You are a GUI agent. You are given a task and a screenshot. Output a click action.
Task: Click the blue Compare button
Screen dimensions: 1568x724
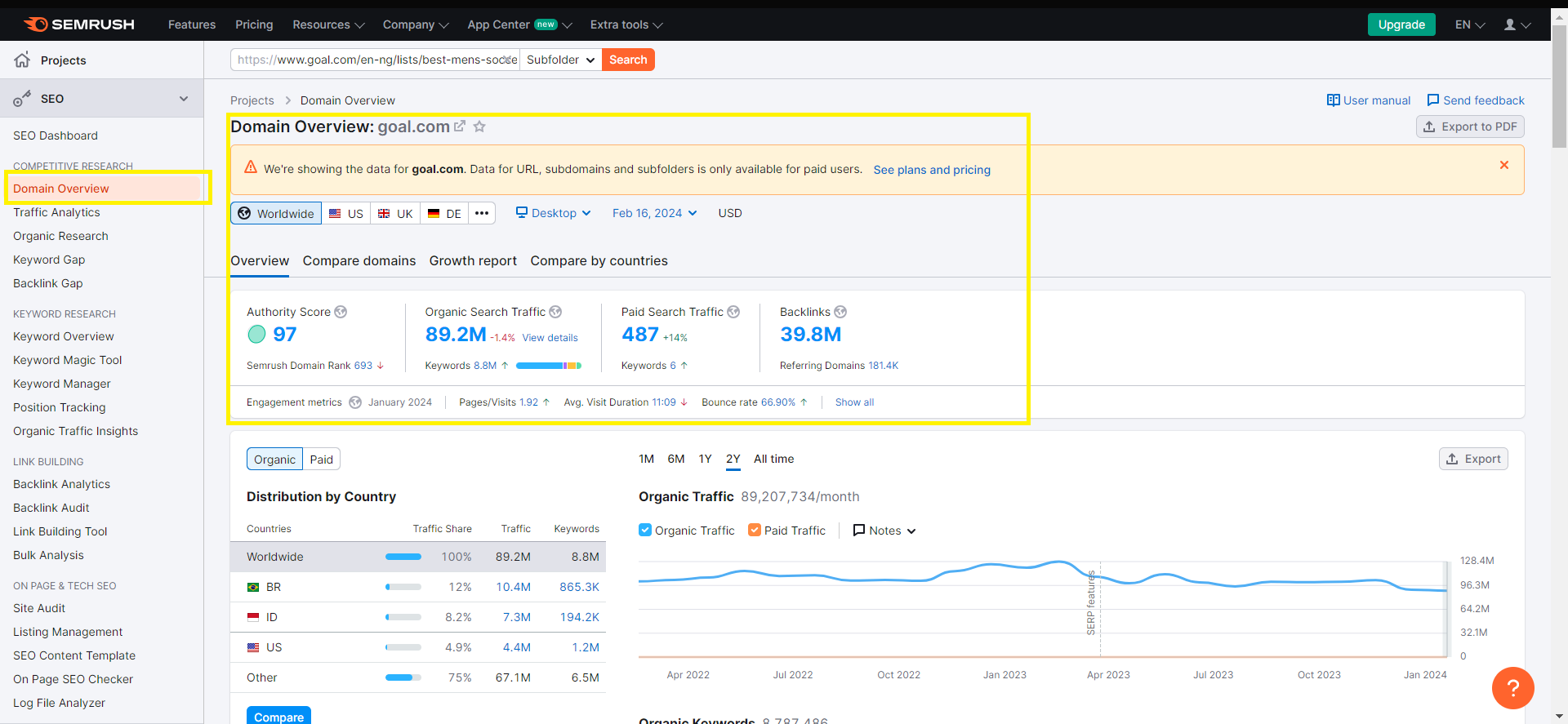tap(278, 716)
